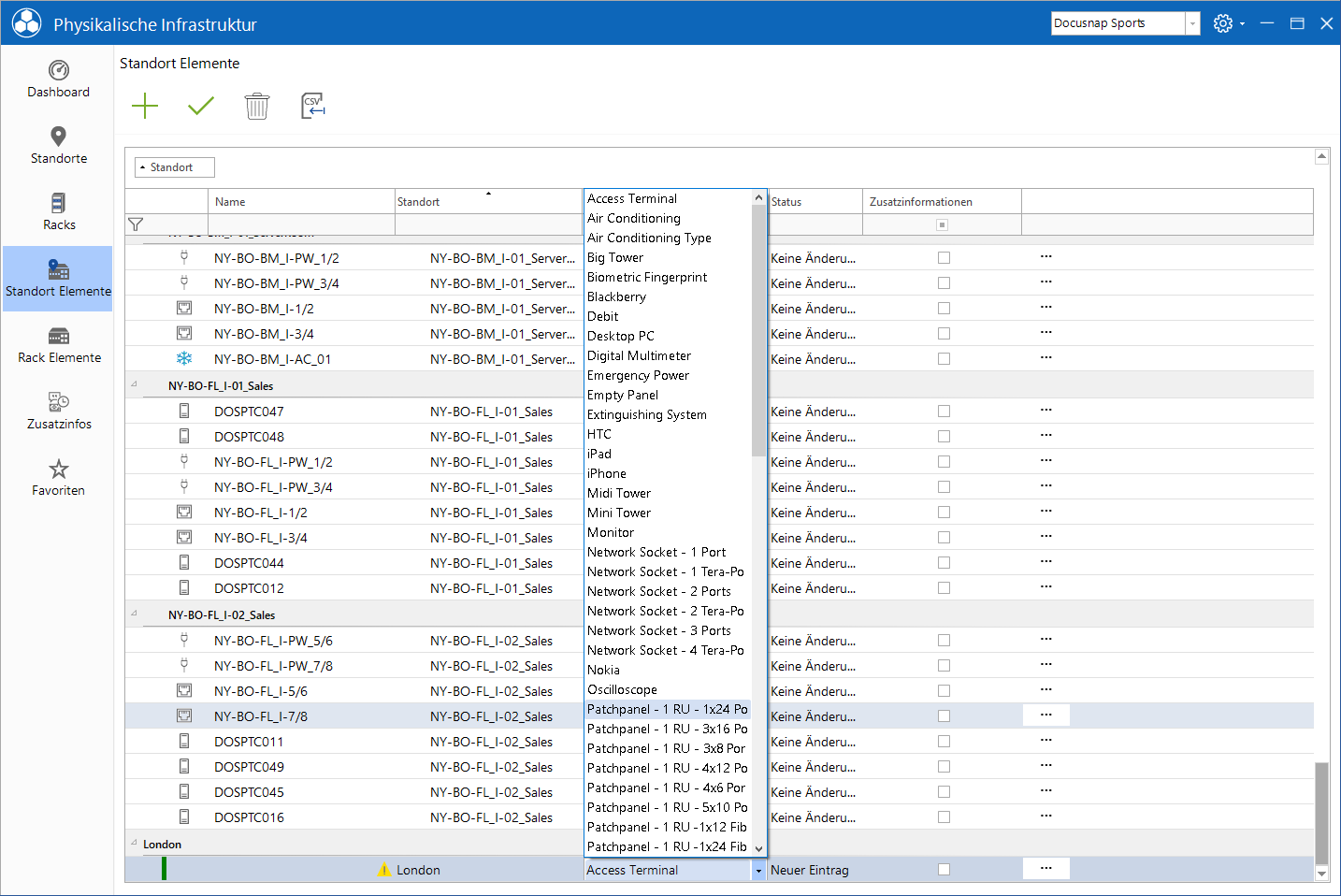Click the dropdown list scrollbar thumb
1341x896 pixels.
click(x=758, y=331)
